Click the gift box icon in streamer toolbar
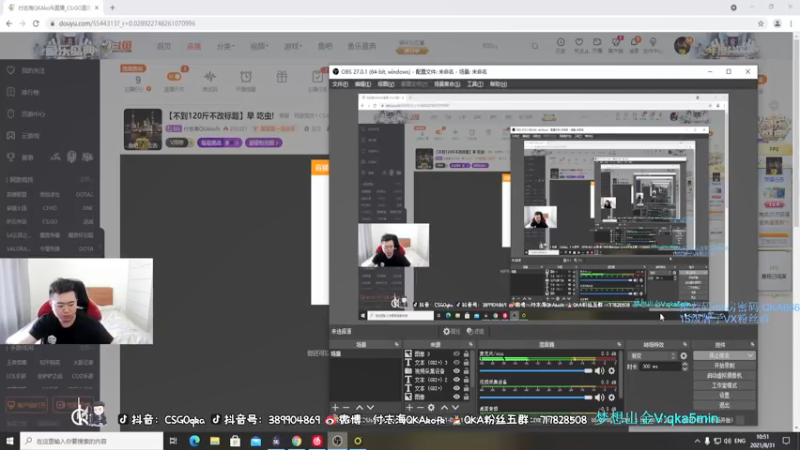 [x=282, y=77]
